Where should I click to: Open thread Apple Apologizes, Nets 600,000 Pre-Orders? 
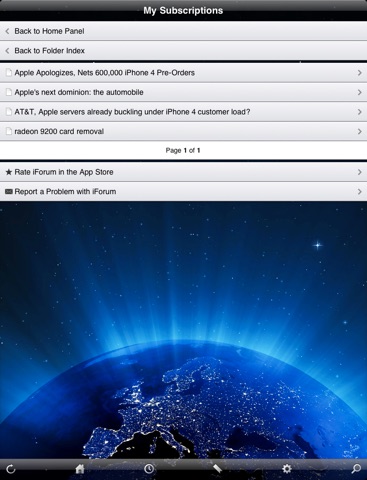click(183, 73)
